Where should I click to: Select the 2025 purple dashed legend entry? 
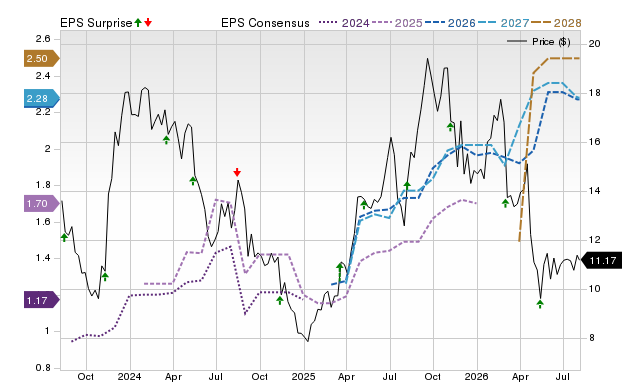point(397,23)
